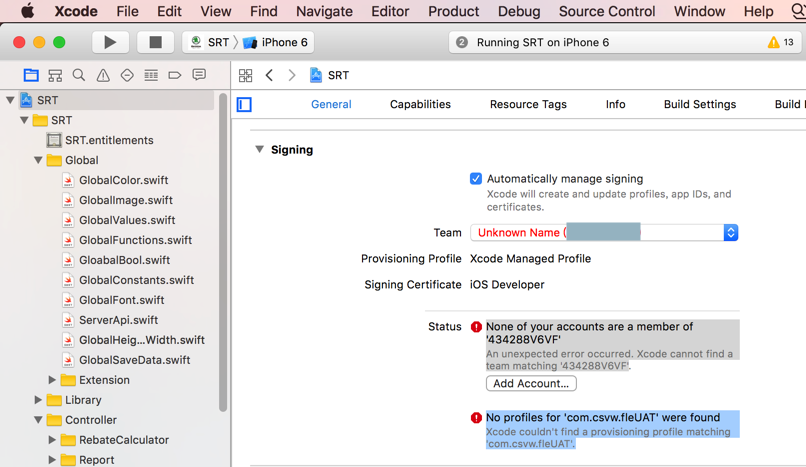
Task: Click the navigator vertical scrollbar
Action: coord(223,250)
